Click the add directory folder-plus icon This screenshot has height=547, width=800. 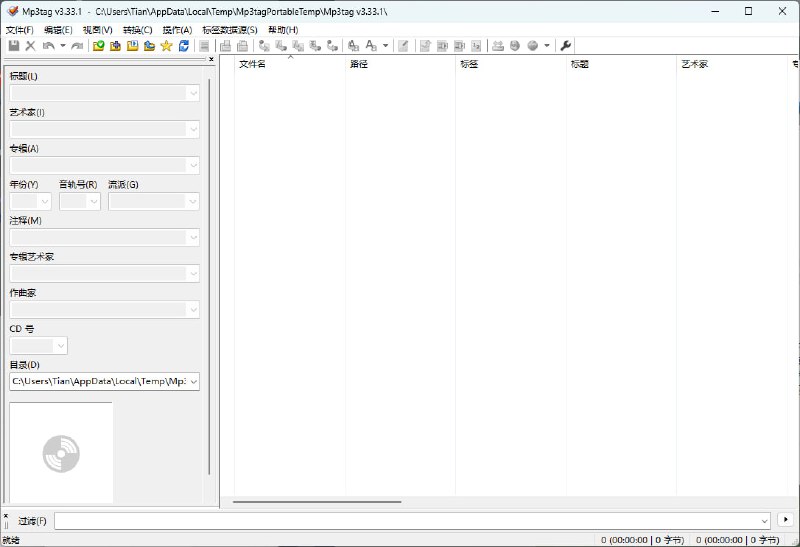[116, 46]
